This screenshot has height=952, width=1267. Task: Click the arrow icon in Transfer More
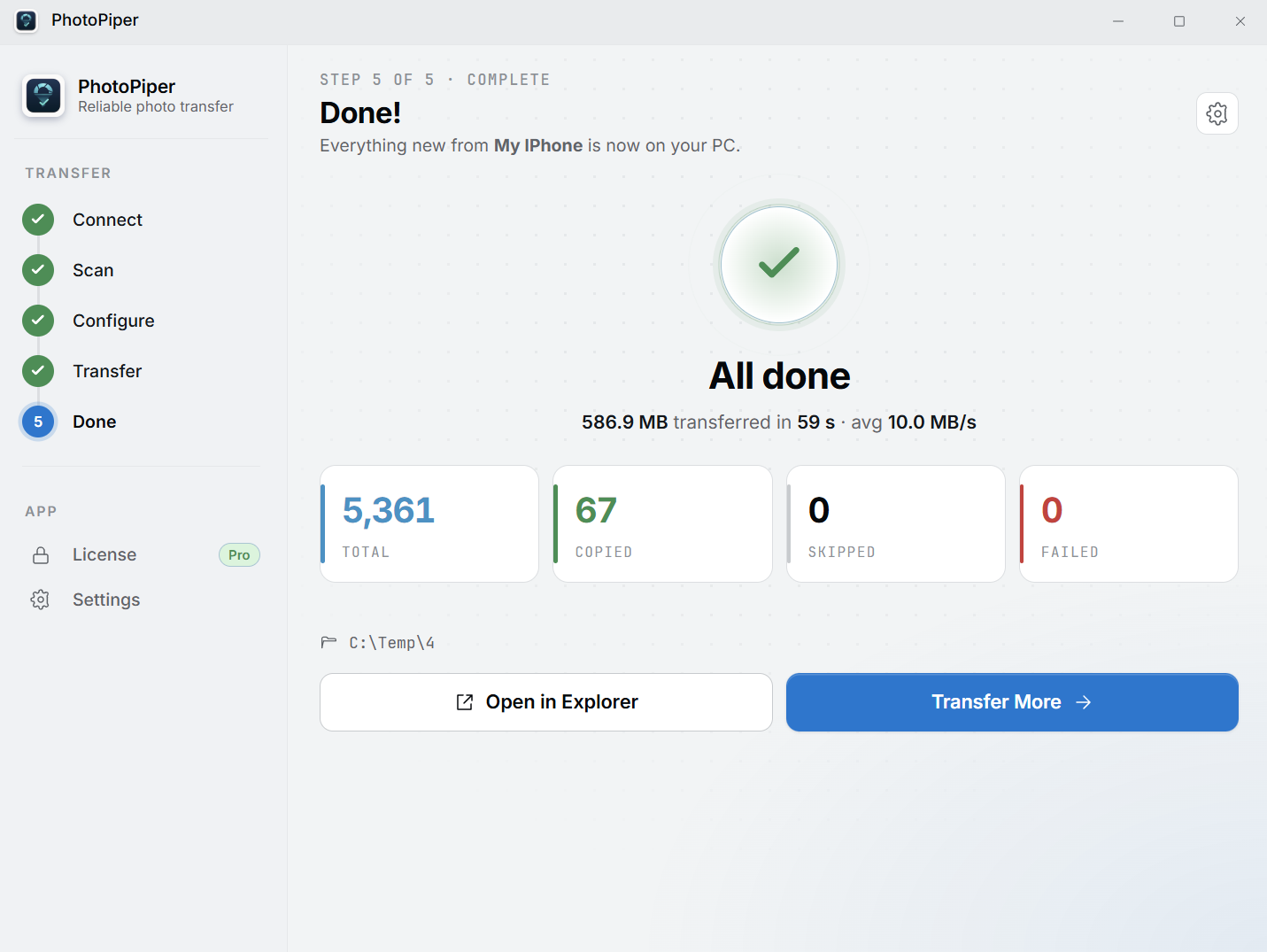pyautogui.click(x=1084, y=702)
